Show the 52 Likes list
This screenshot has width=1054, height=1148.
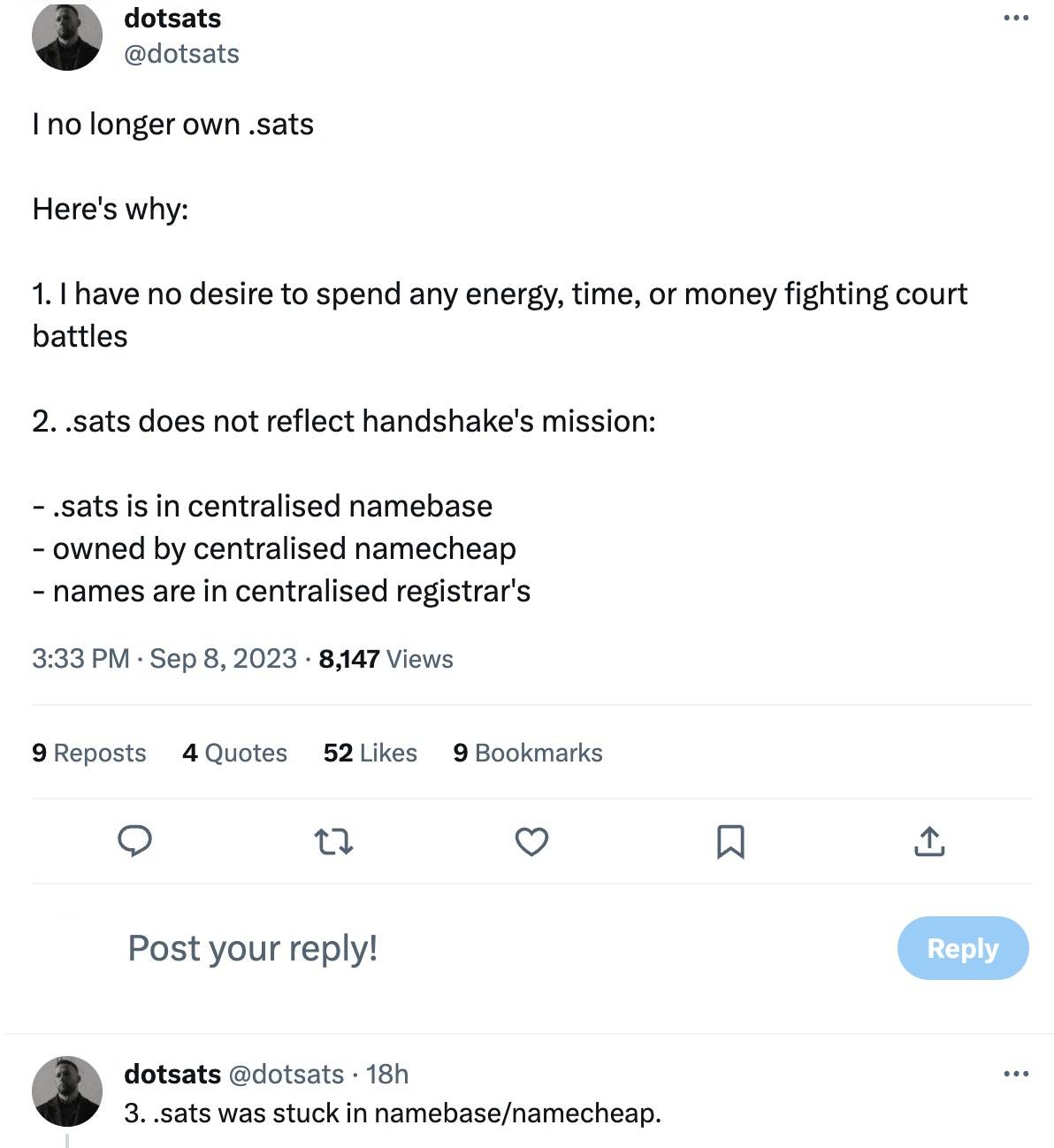[370, 753]
